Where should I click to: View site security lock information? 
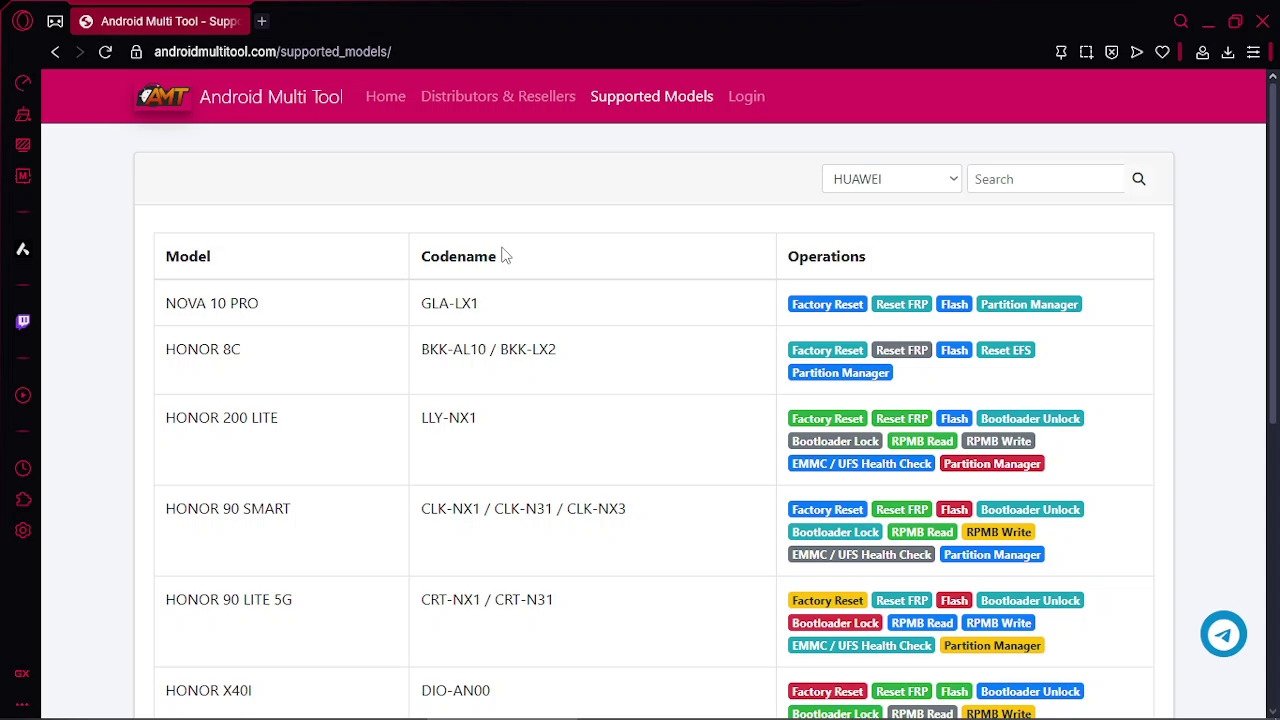[137, 52]
